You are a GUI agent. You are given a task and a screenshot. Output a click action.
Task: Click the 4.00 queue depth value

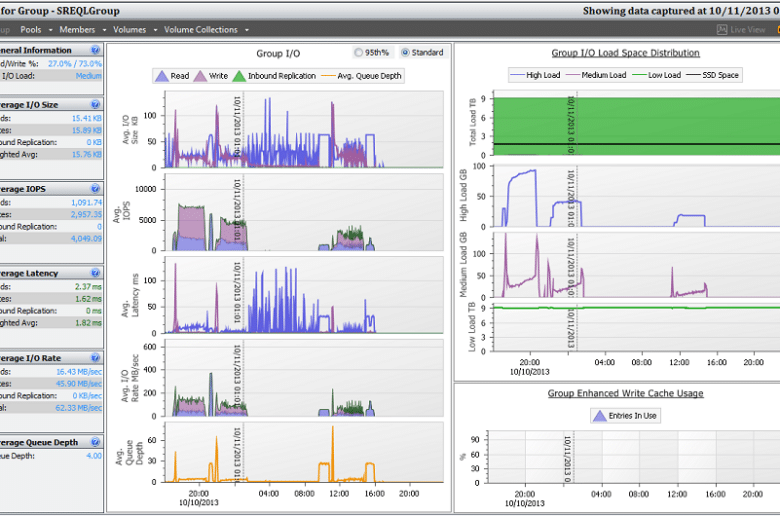click(94, 456)
